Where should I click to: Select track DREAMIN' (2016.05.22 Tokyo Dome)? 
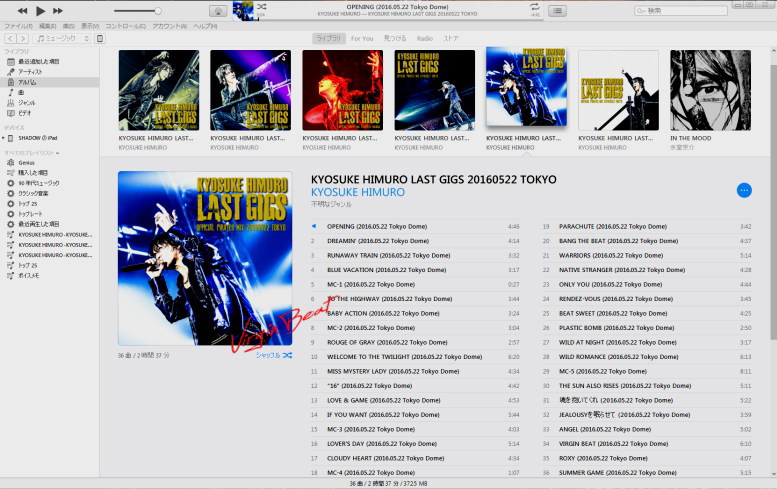click(415, 241)
